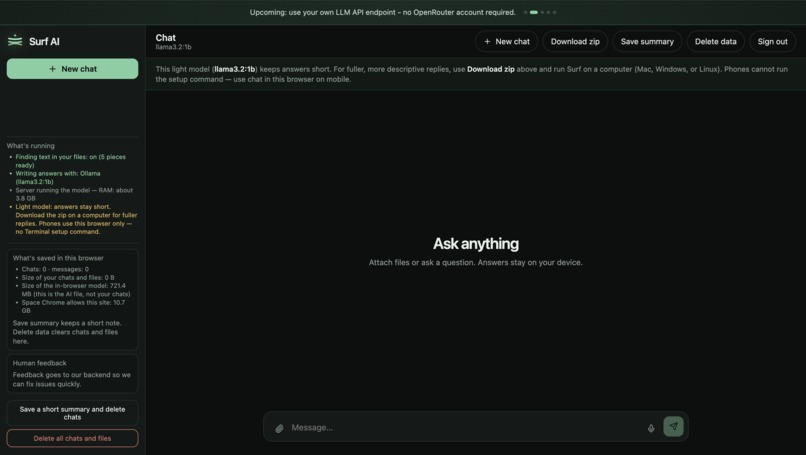Screen dimensions: 806x455
Task: Click 'Space Chrome allows this site' entry
Action: pos(73,306)
